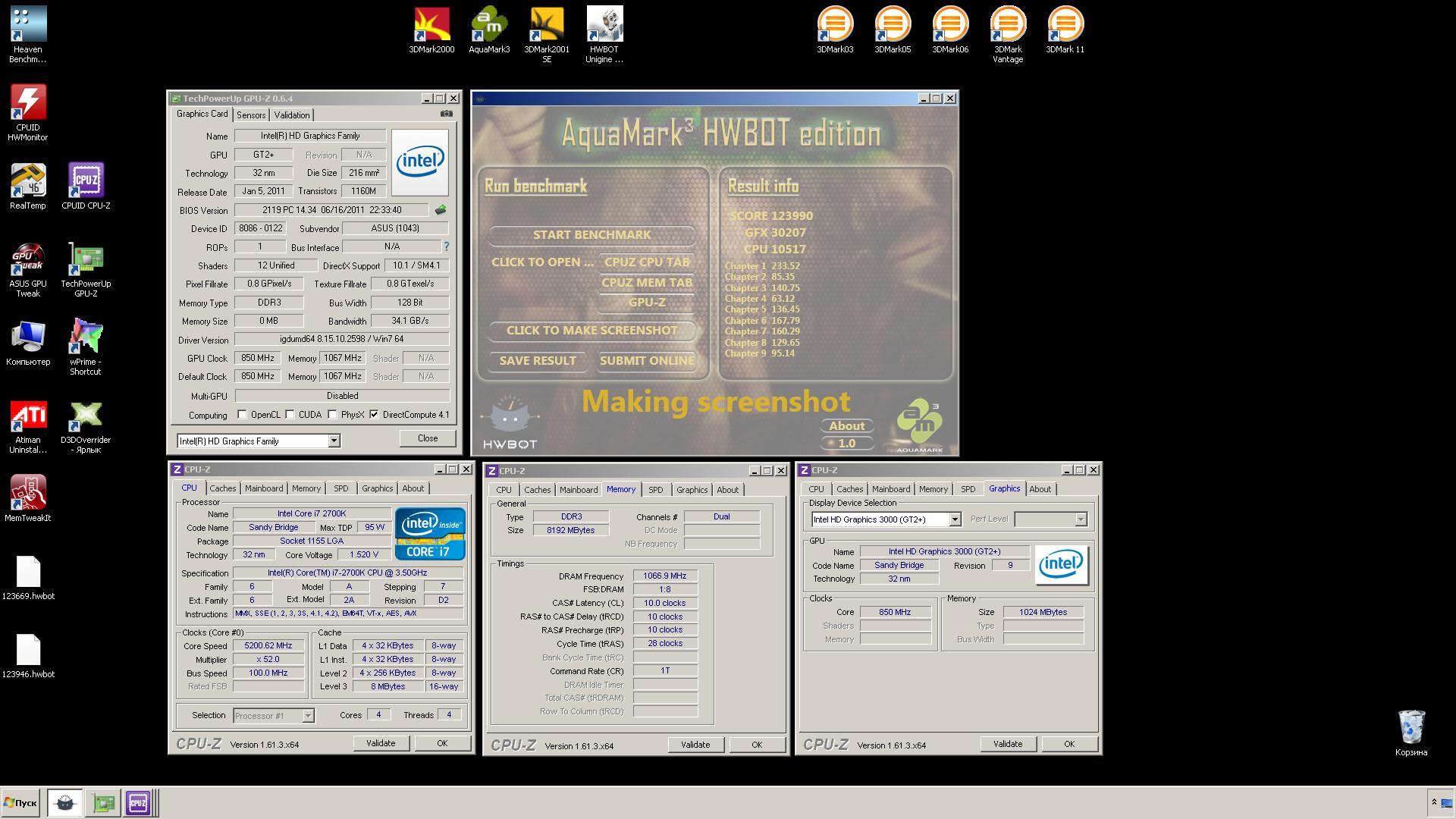
Task: Open Atiman Uninstaller desktop icon
Action: coord(28,426)
